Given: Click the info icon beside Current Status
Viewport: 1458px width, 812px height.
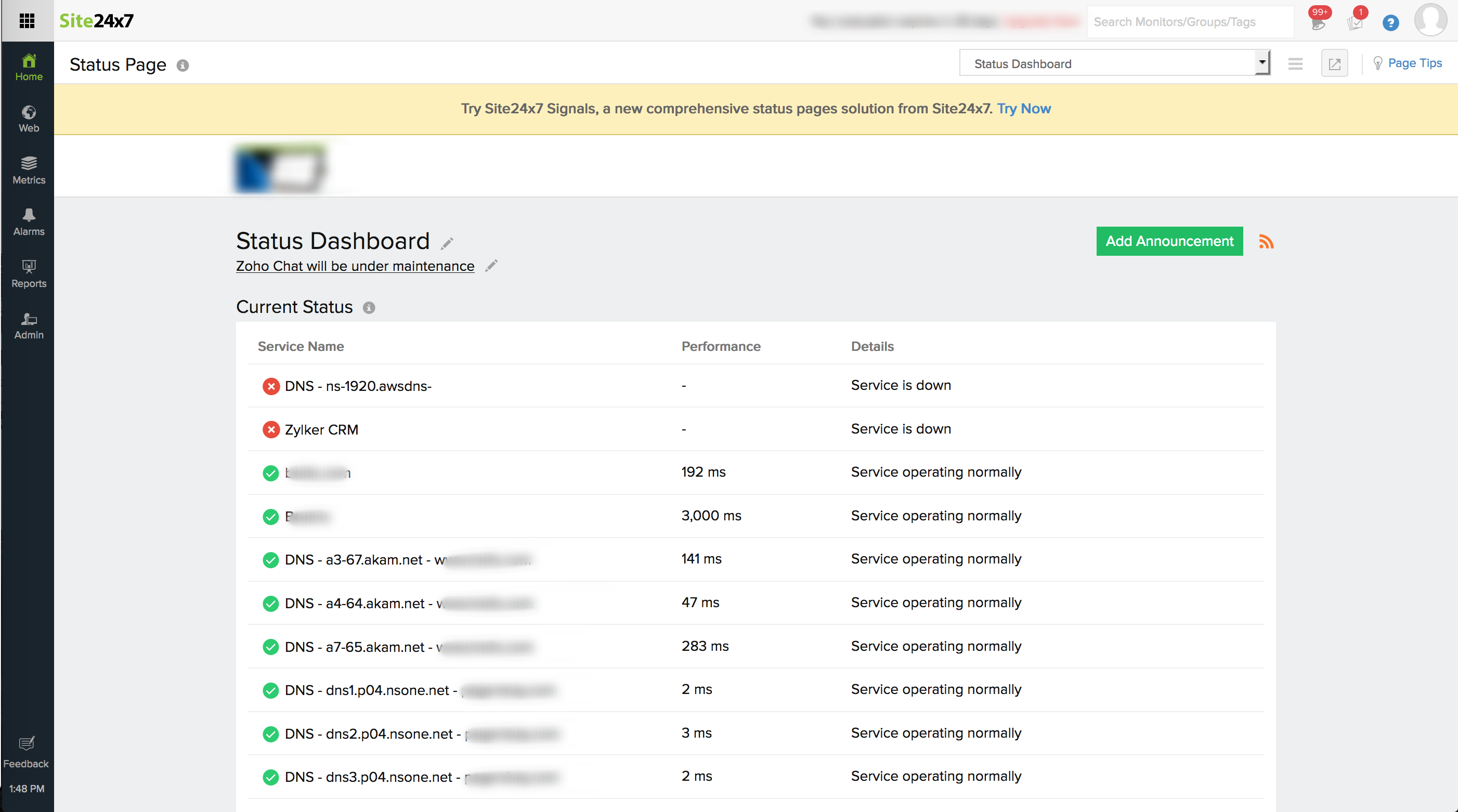Looking at the screenshot, I should (369, 308).
